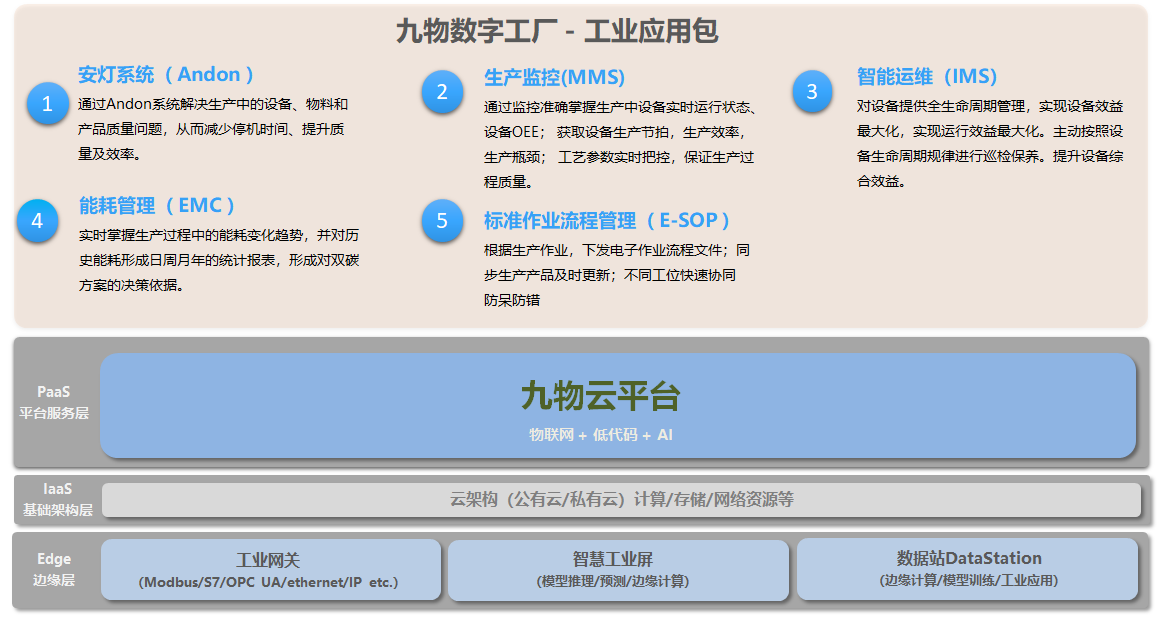Viewport: 1159px width, 617px height.
Task: Open the 安灯系统（Andon）heading
Action: 166,75
